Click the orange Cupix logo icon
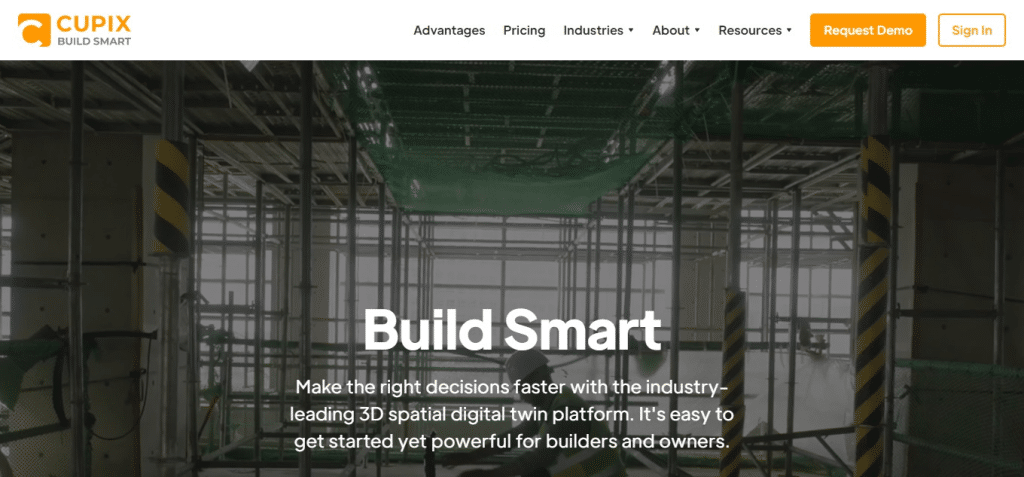The width and height of the screenshot is (1024, 477). [35, 30]
